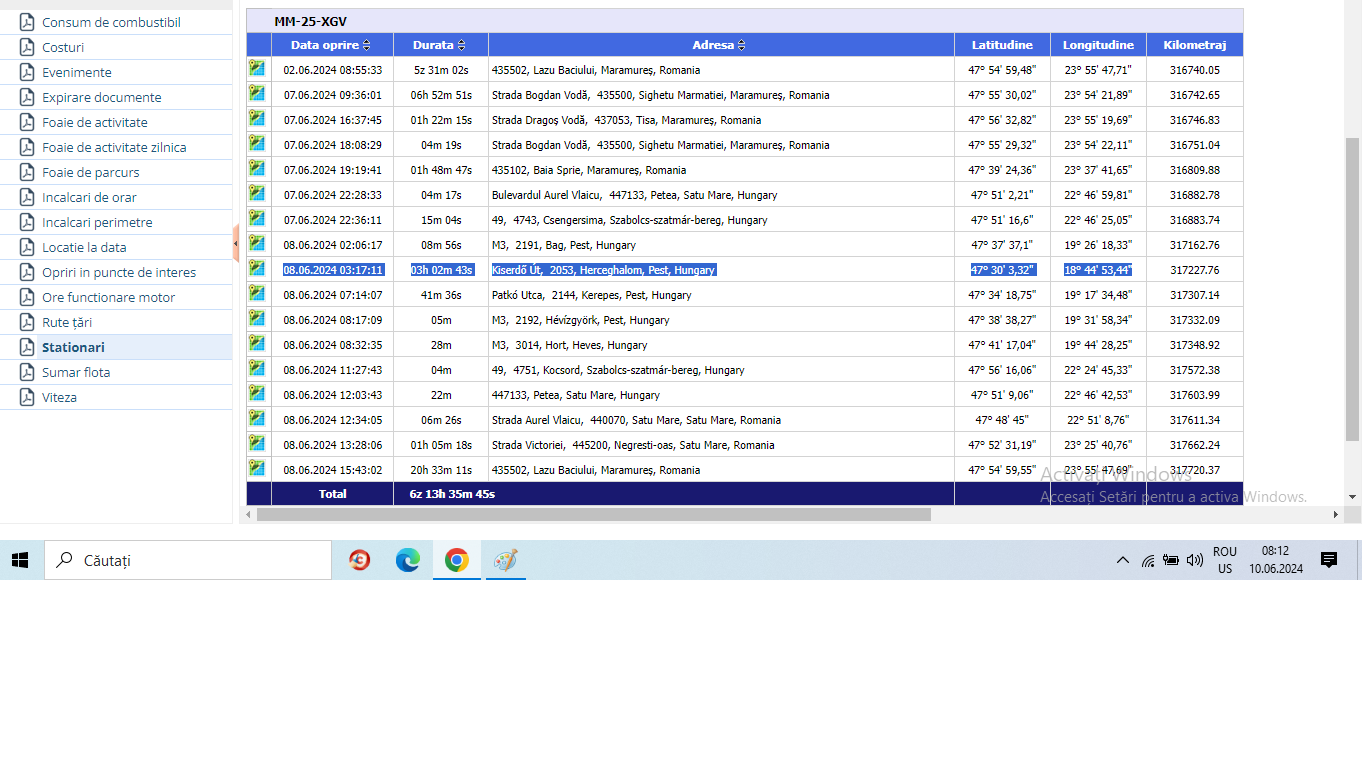Image resolution: width=1366 pixels, height=768 pixels.
Task: Open notification center icon
Action: [1329, 560]
